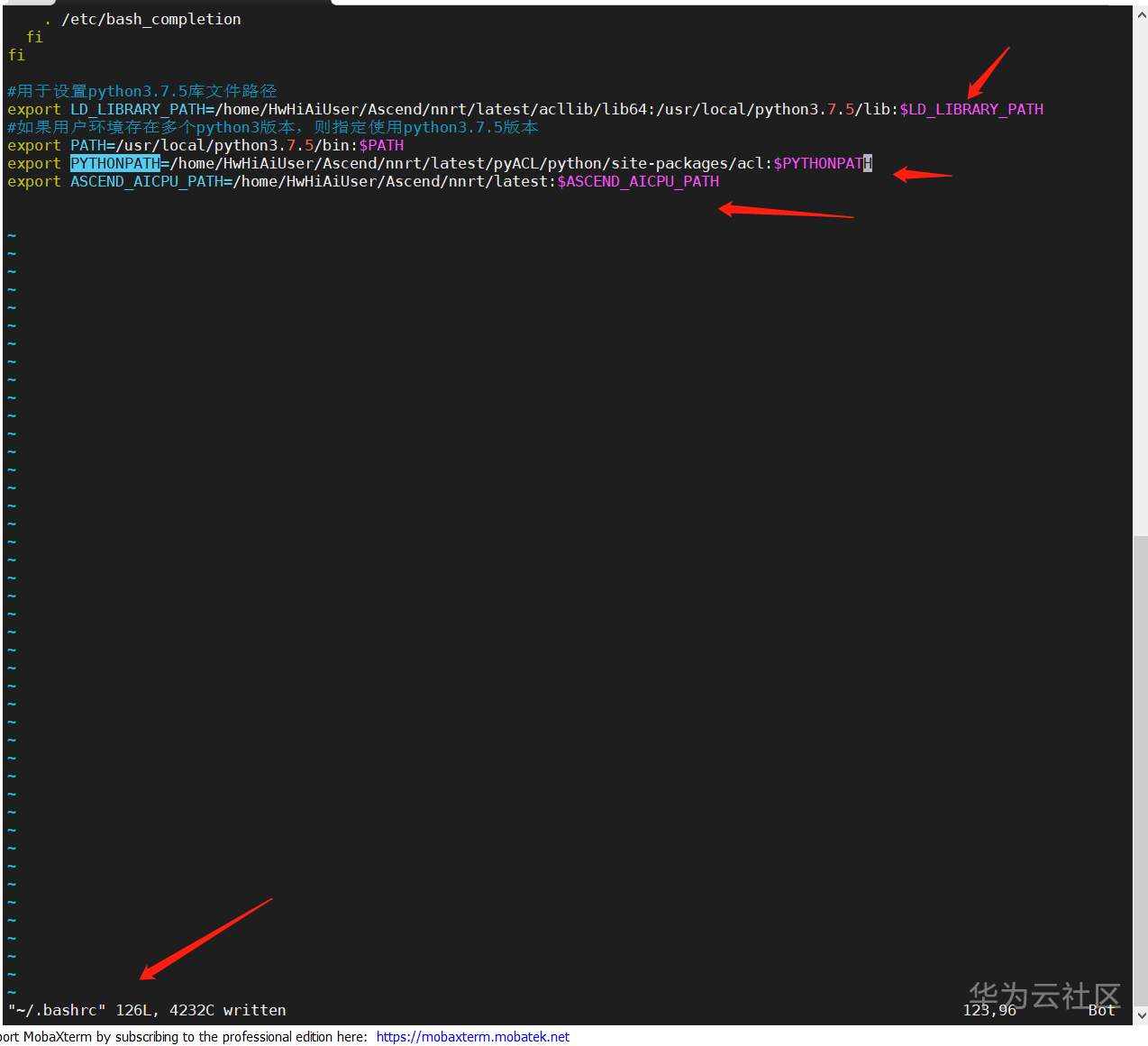Click the $LD_LIBRARY_PATH variable text
Viewport: 1148px width, 1046px height.
point(971,109)
